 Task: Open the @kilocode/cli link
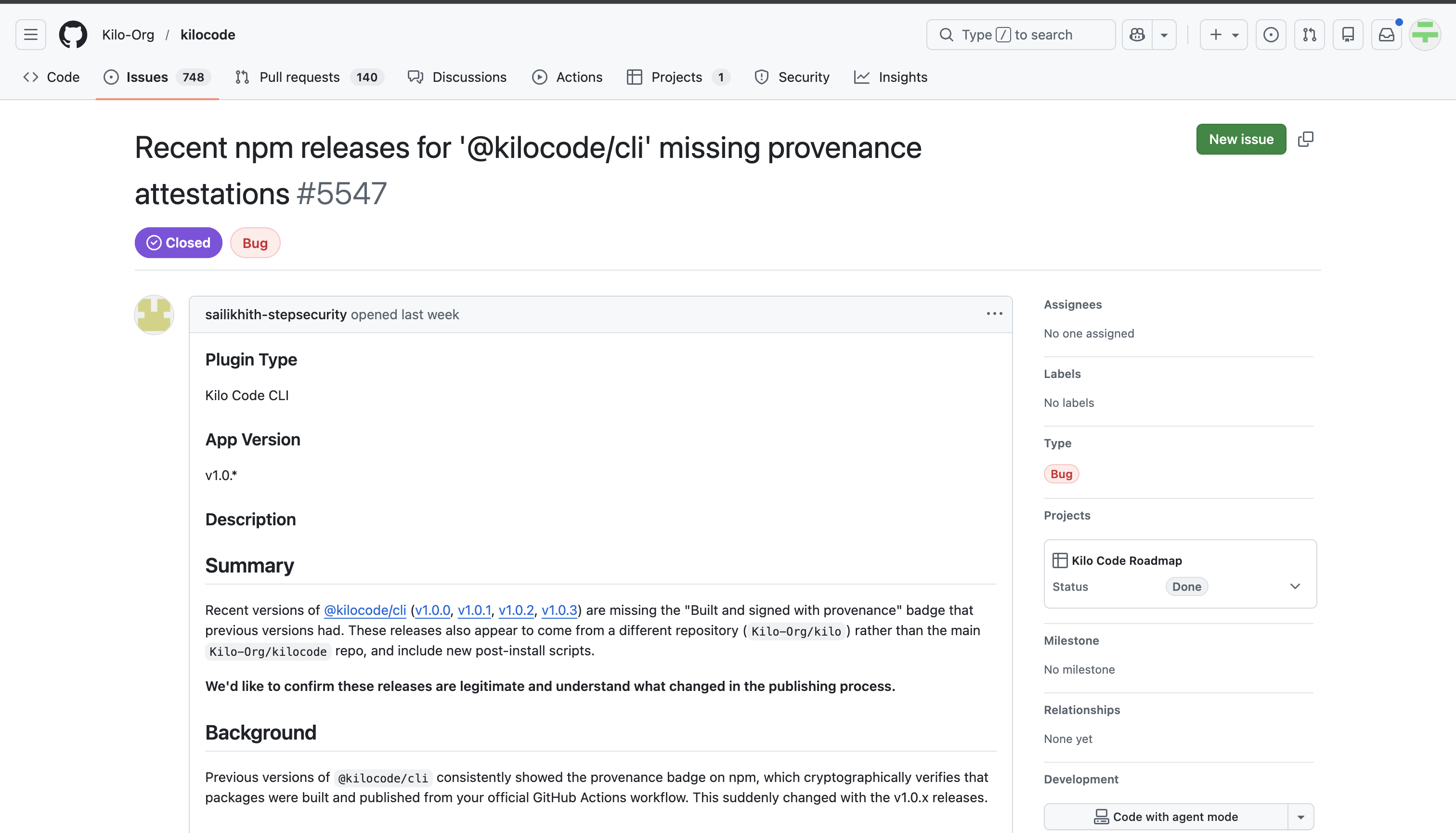pyautogui.click(x=365, y=611)
